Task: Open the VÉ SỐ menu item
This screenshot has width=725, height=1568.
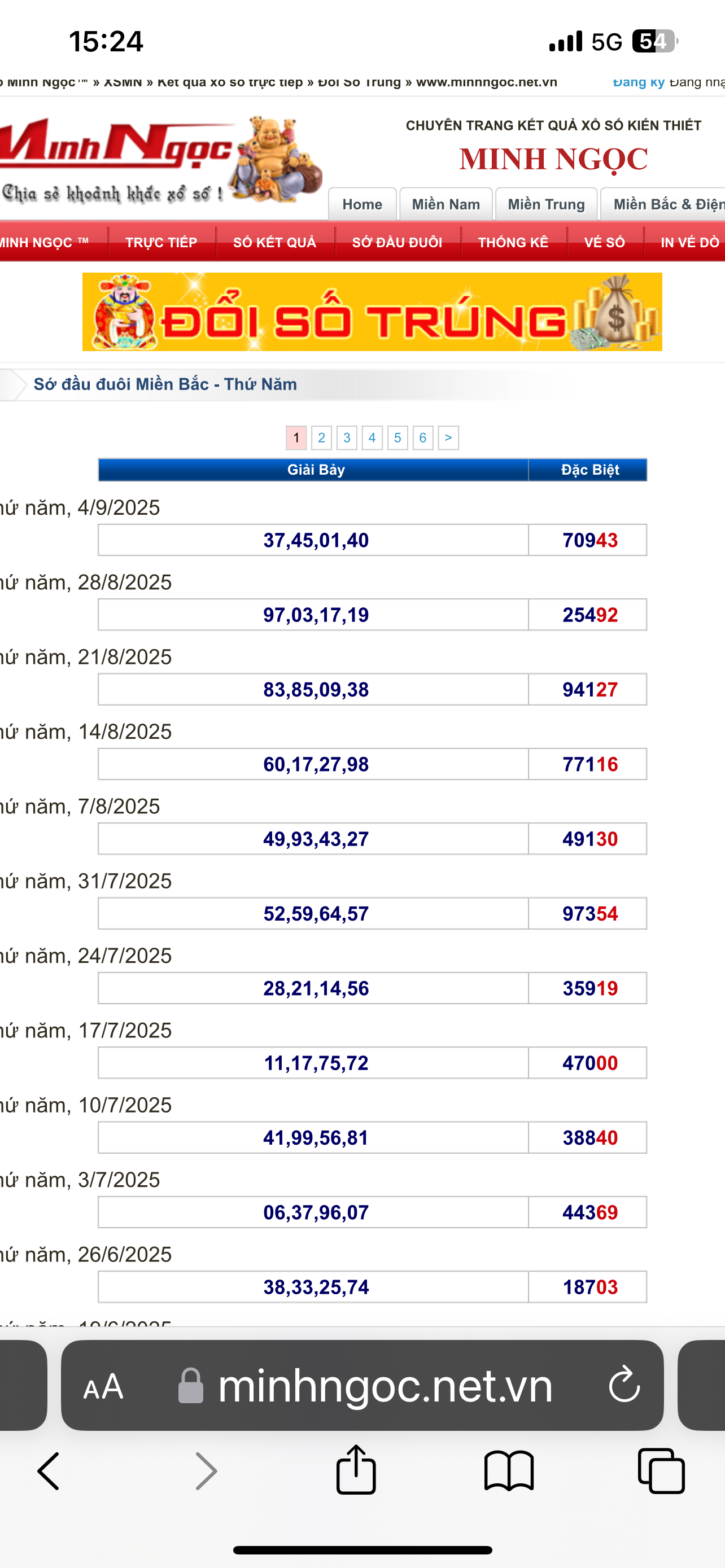Action: coord(605,242)
